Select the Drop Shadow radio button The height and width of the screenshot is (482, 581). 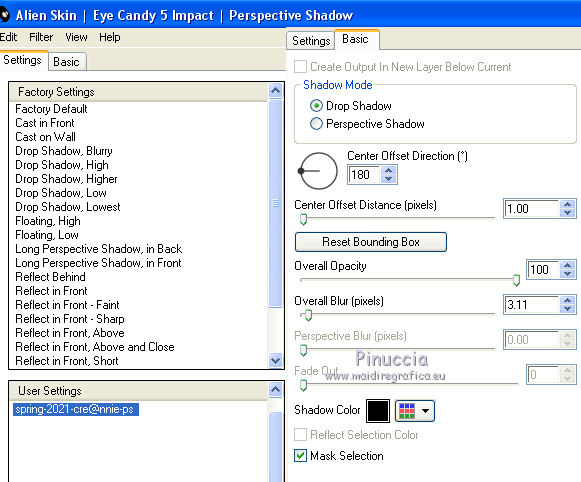(316, 106)
